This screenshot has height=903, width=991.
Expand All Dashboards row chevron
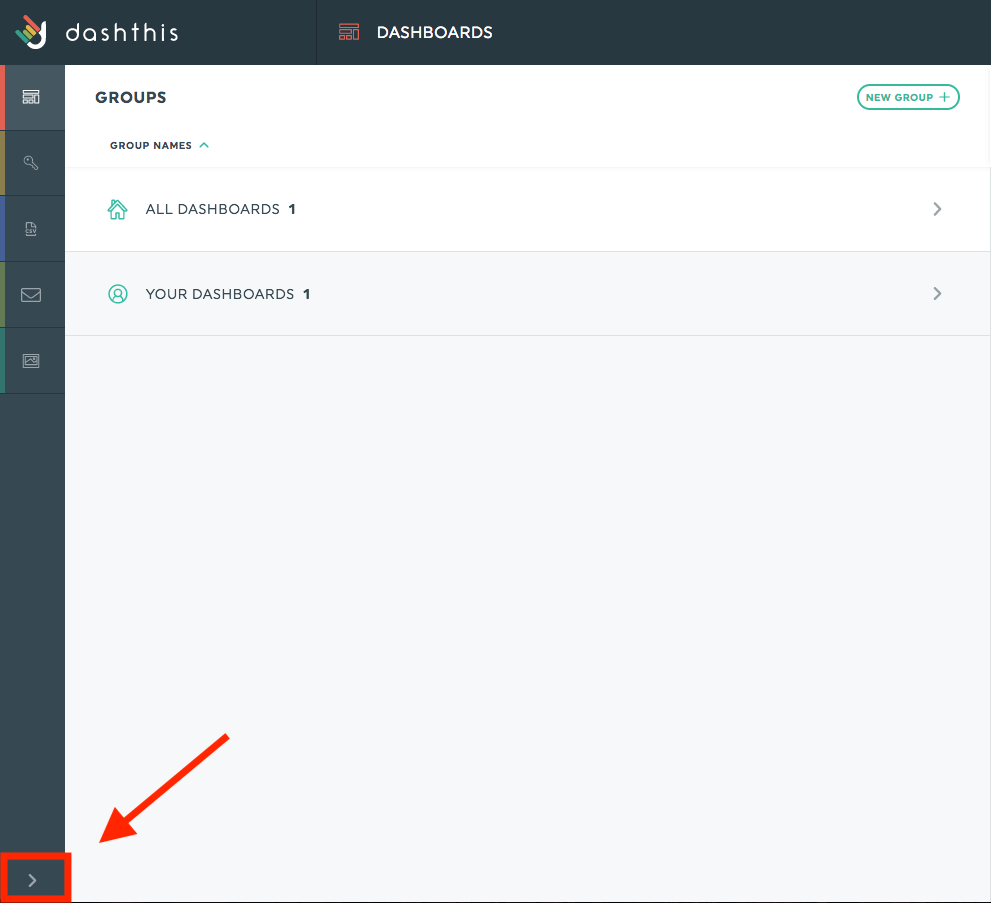(937, 209)
